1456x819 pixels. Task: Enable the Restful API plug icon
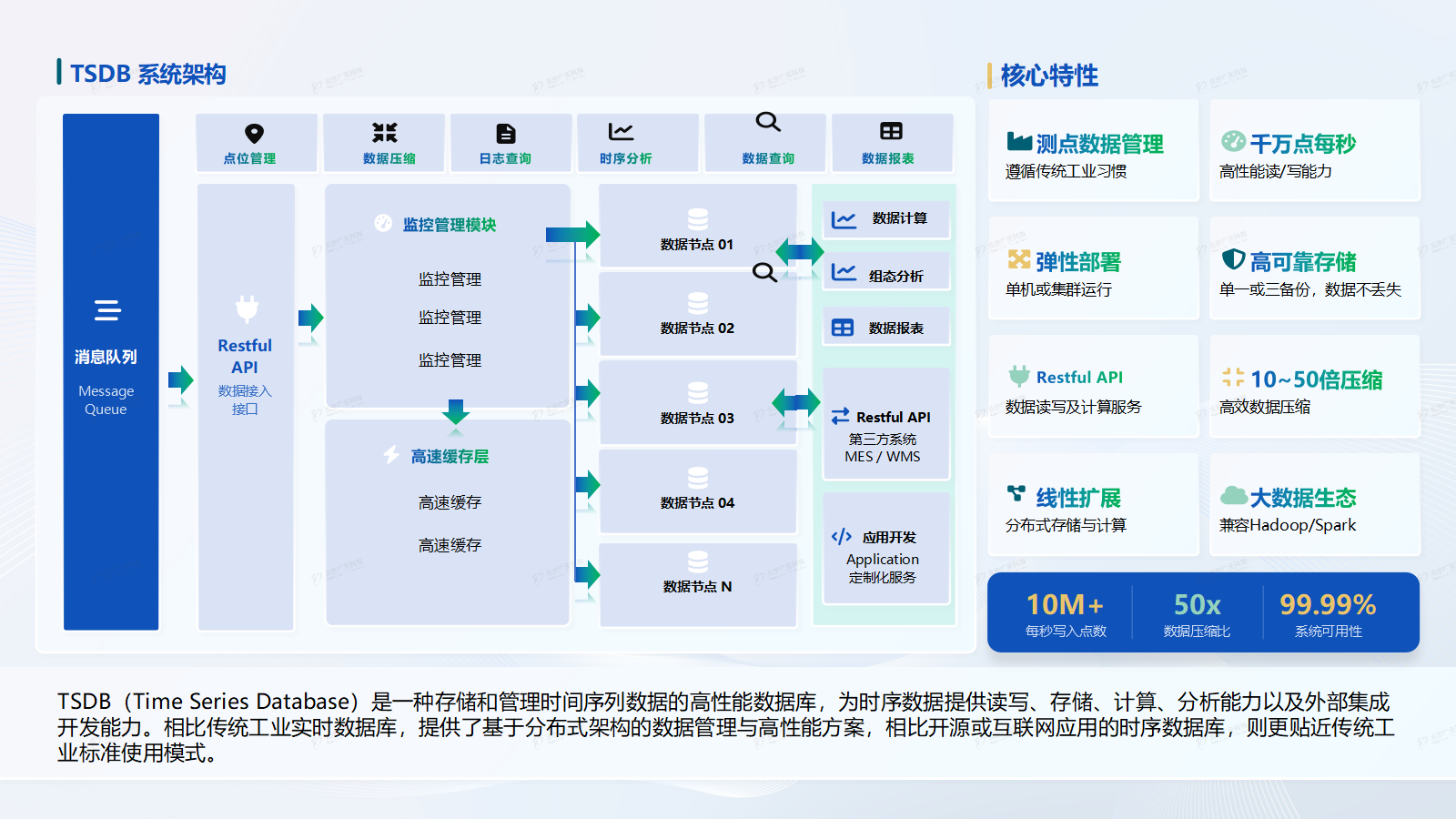point(245,309)
